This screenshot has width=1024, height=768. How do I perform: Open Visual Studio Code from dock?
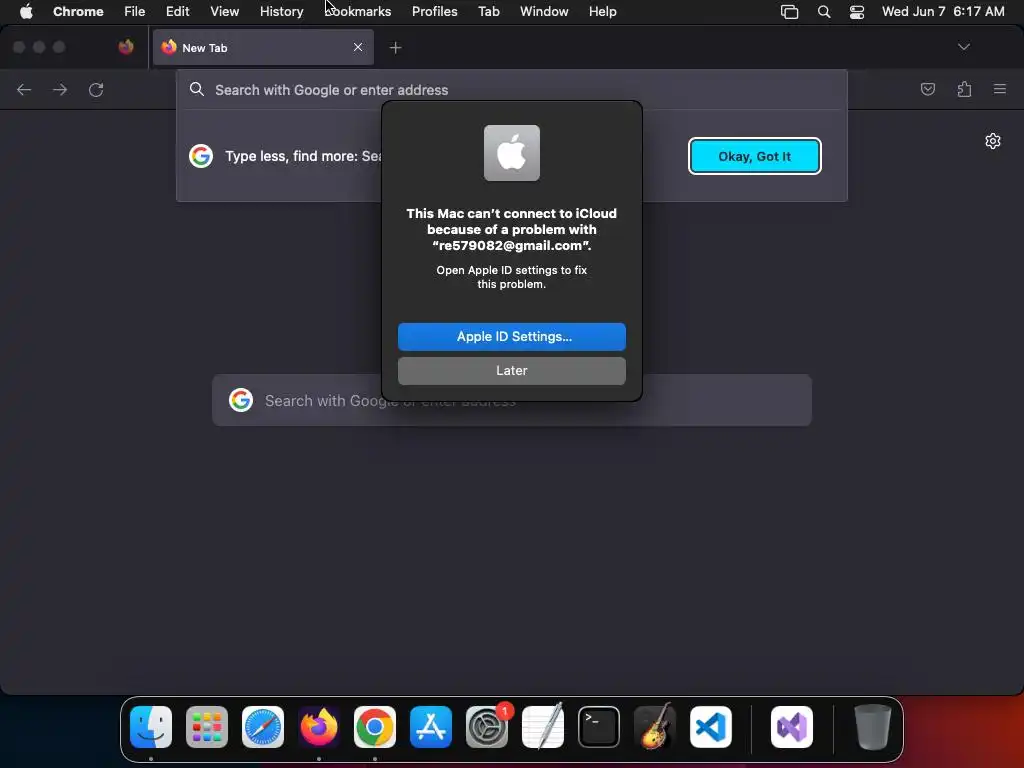point(711,727)
